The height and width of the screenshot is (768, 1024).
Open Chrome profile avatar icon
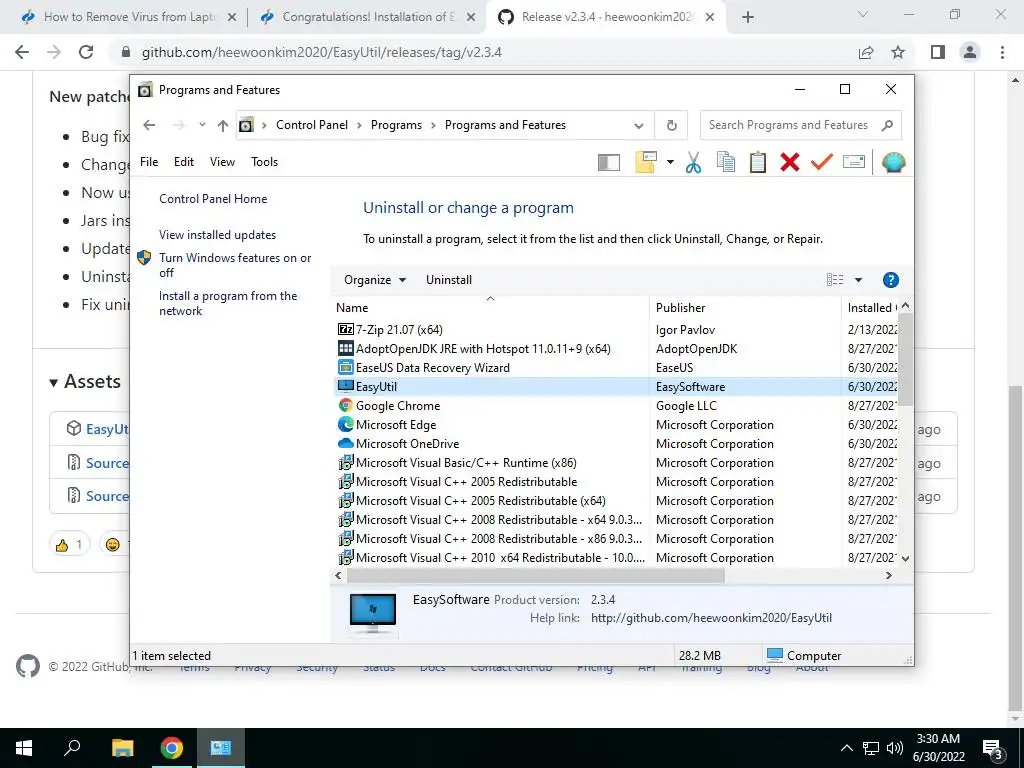970,52
